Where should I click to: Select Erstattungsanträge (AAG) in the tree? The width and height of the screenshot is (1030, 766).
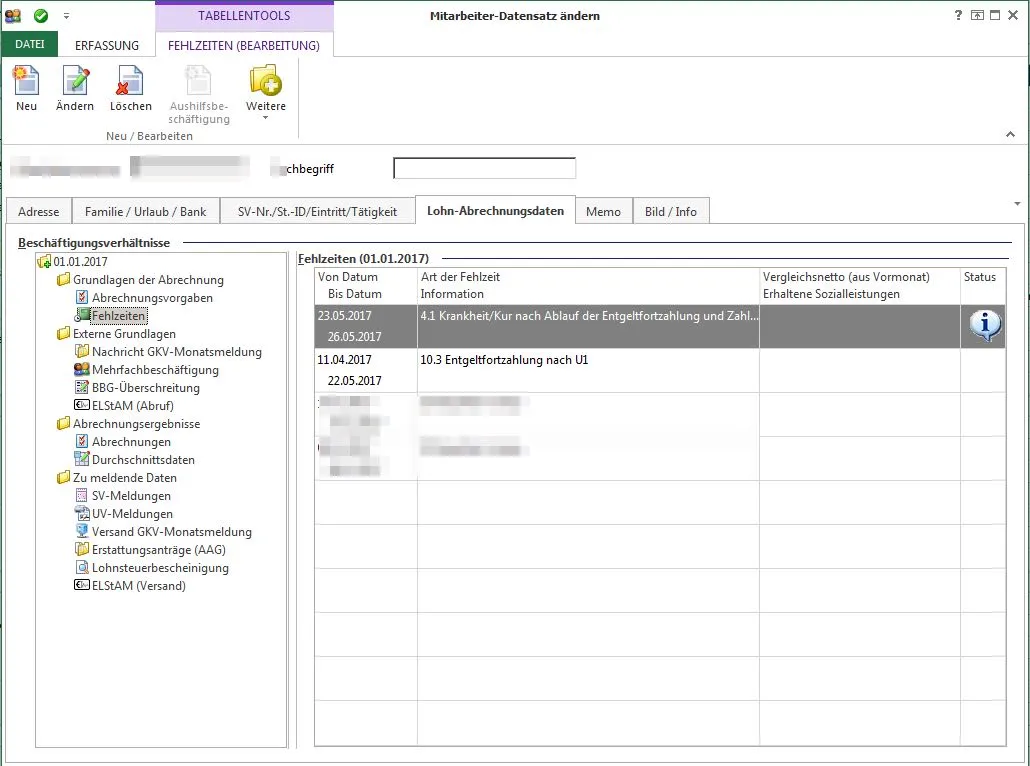tap(158, 550)
